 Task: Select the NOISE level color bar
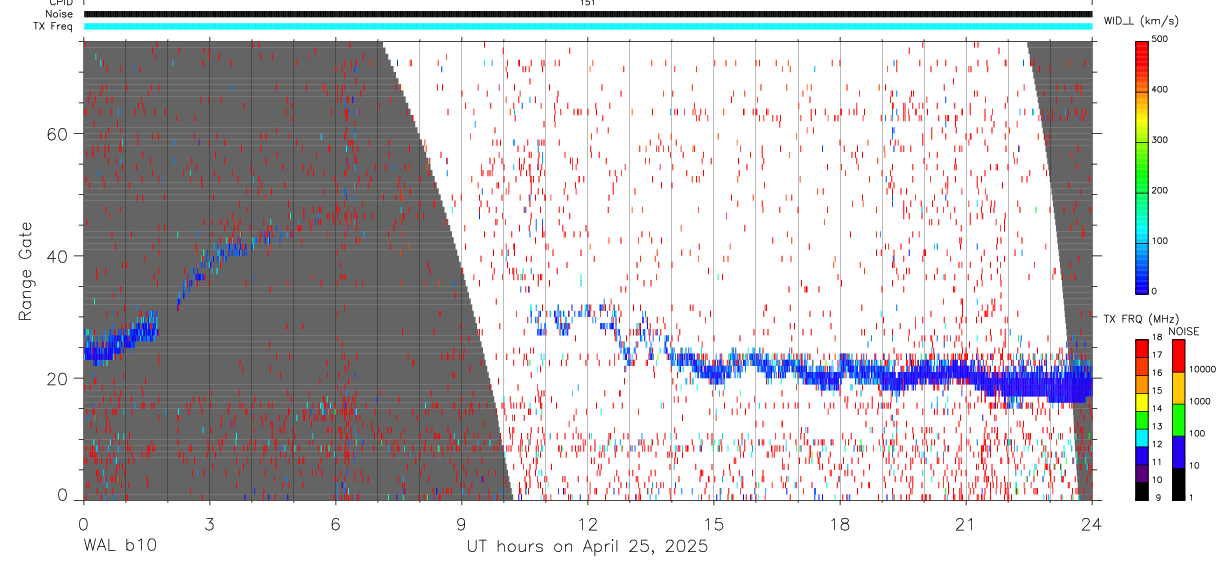pyautogui.click(x=1178, y=420)
